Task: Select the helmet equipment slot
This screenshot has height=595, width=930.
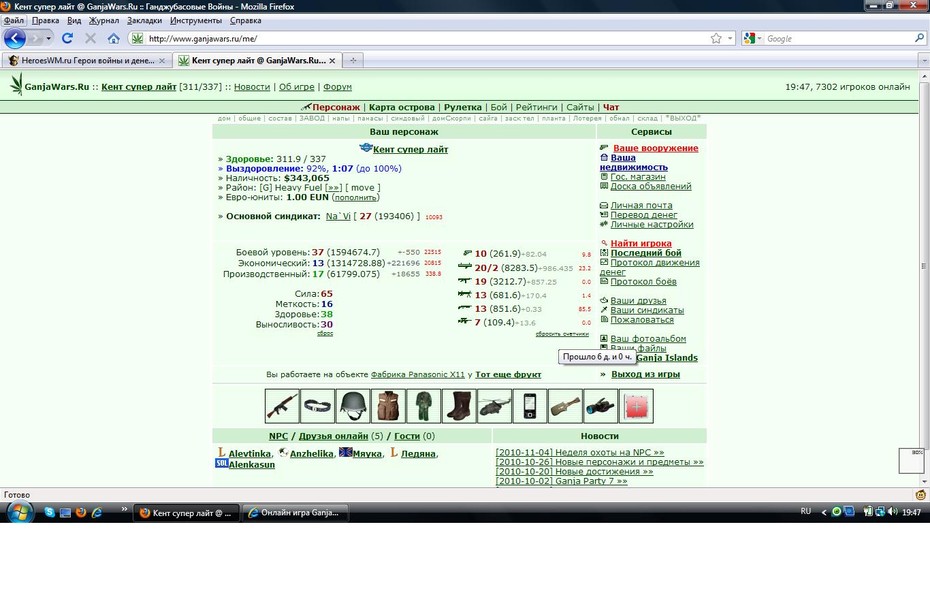Action: point(353,406)
